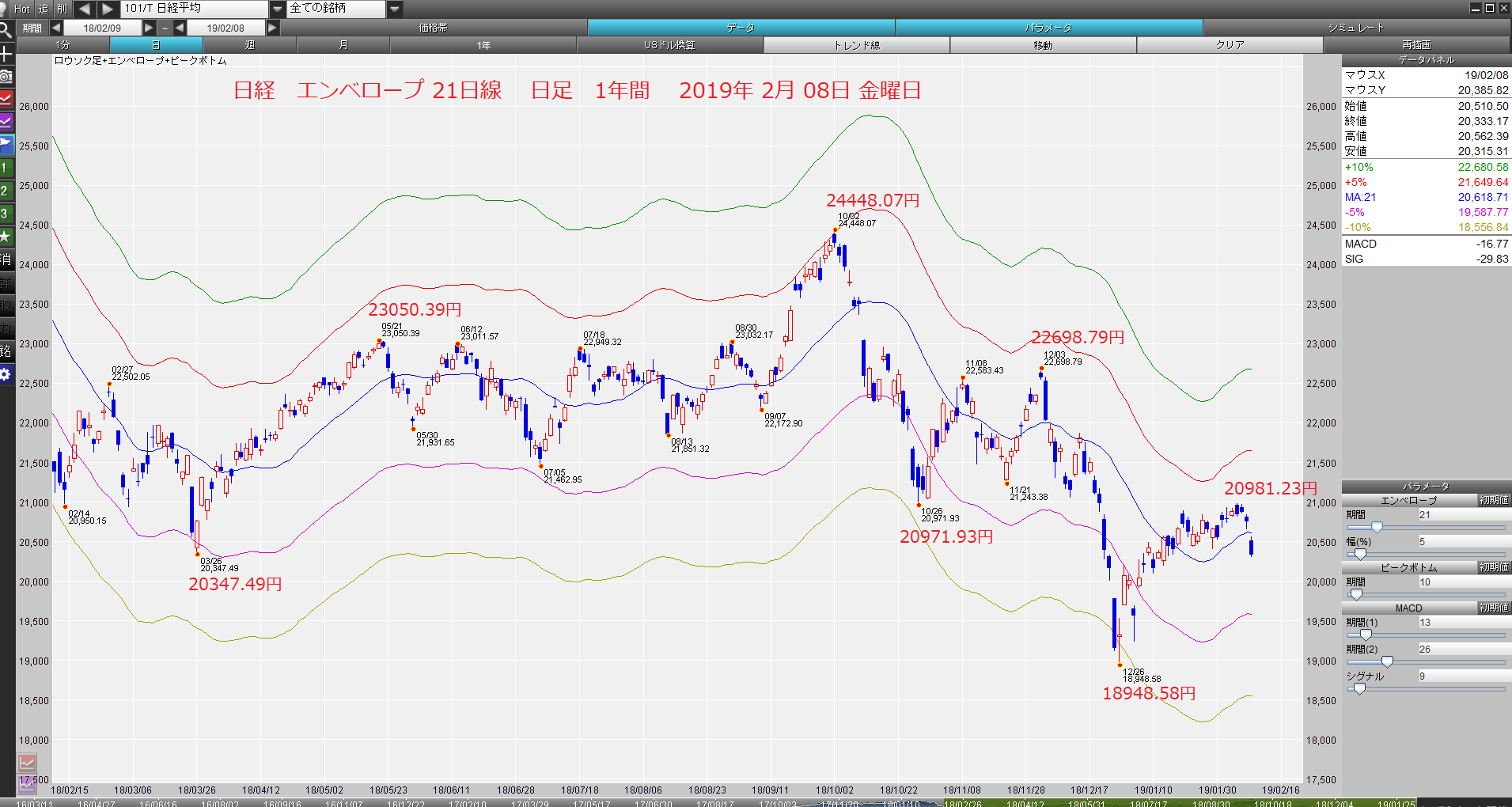Click the tilde range button between dates
The image size is (1512, 807).
click(165, 28)
